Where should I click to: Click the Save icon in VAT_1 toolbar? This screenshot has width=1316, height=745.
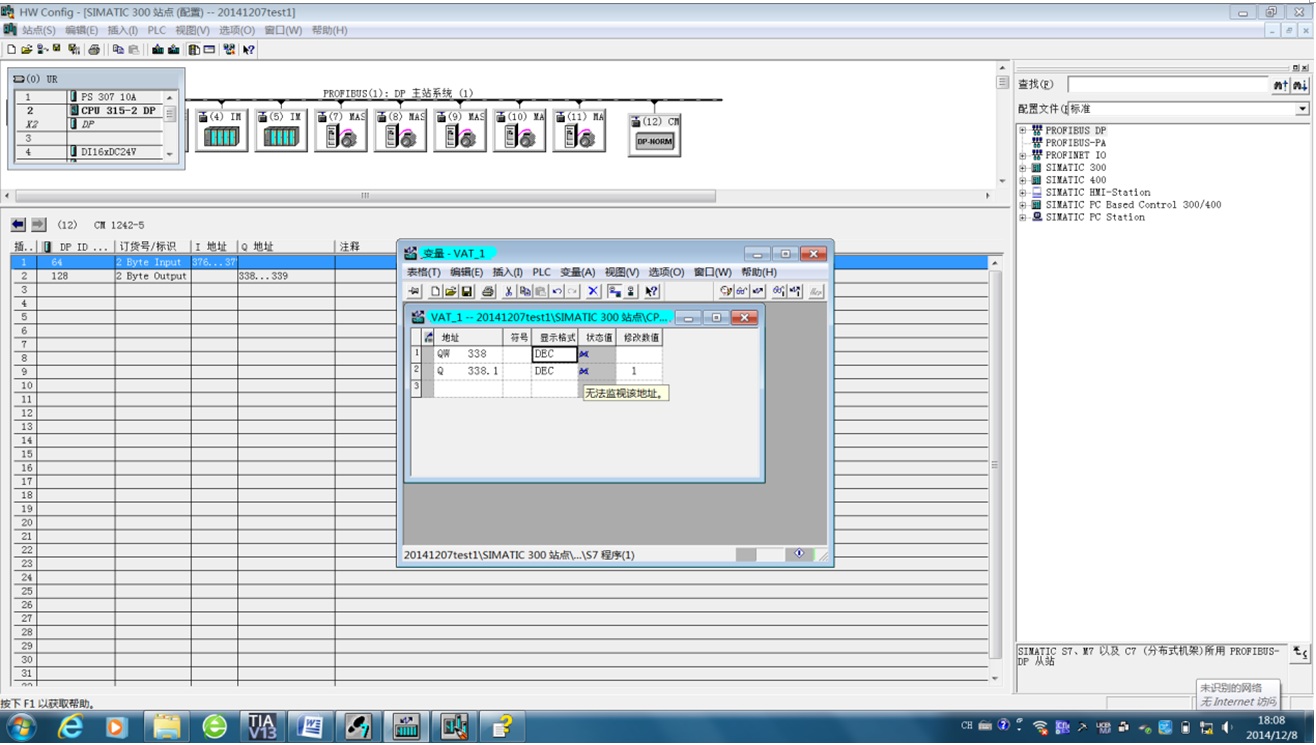466,291
